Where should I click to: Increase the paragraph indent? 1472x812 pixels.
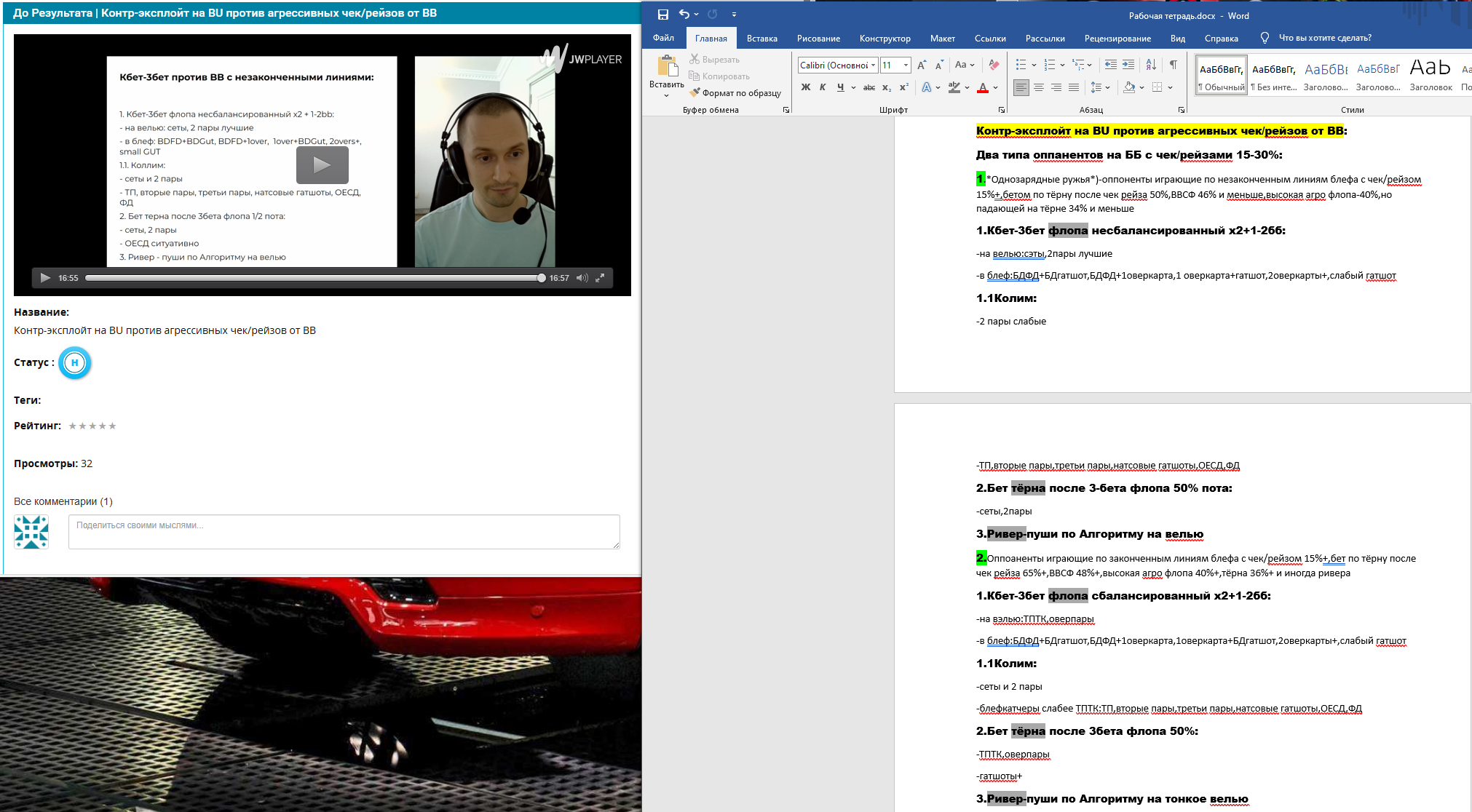point(1128,65)
